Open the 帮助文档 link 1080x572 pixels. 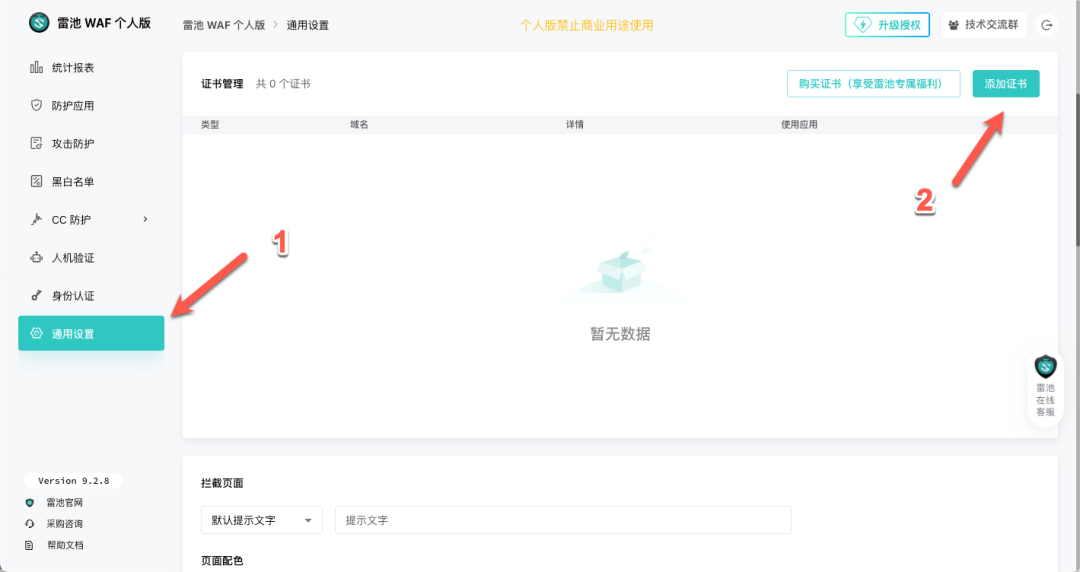pyautogui.click(x=65, y=545)
